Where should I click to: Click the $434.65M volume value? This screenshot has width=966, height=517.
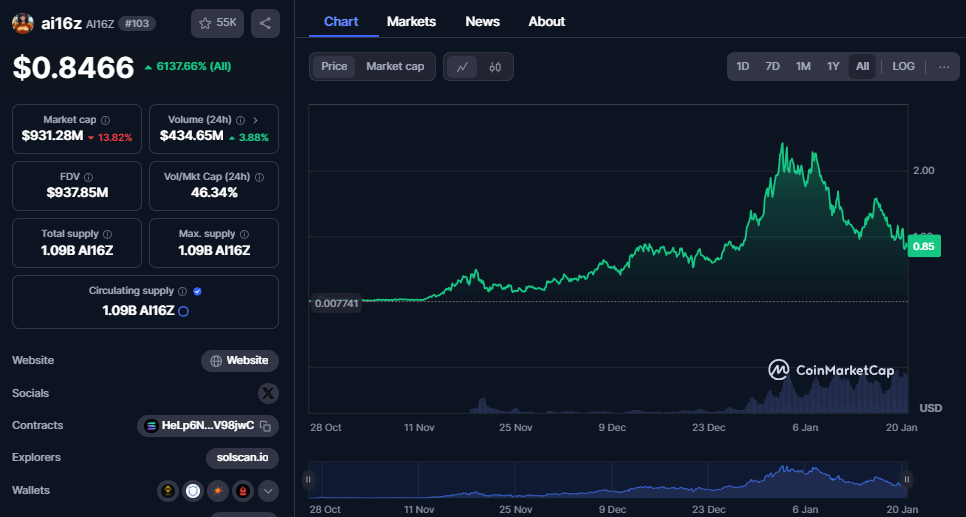pos(192,136)
